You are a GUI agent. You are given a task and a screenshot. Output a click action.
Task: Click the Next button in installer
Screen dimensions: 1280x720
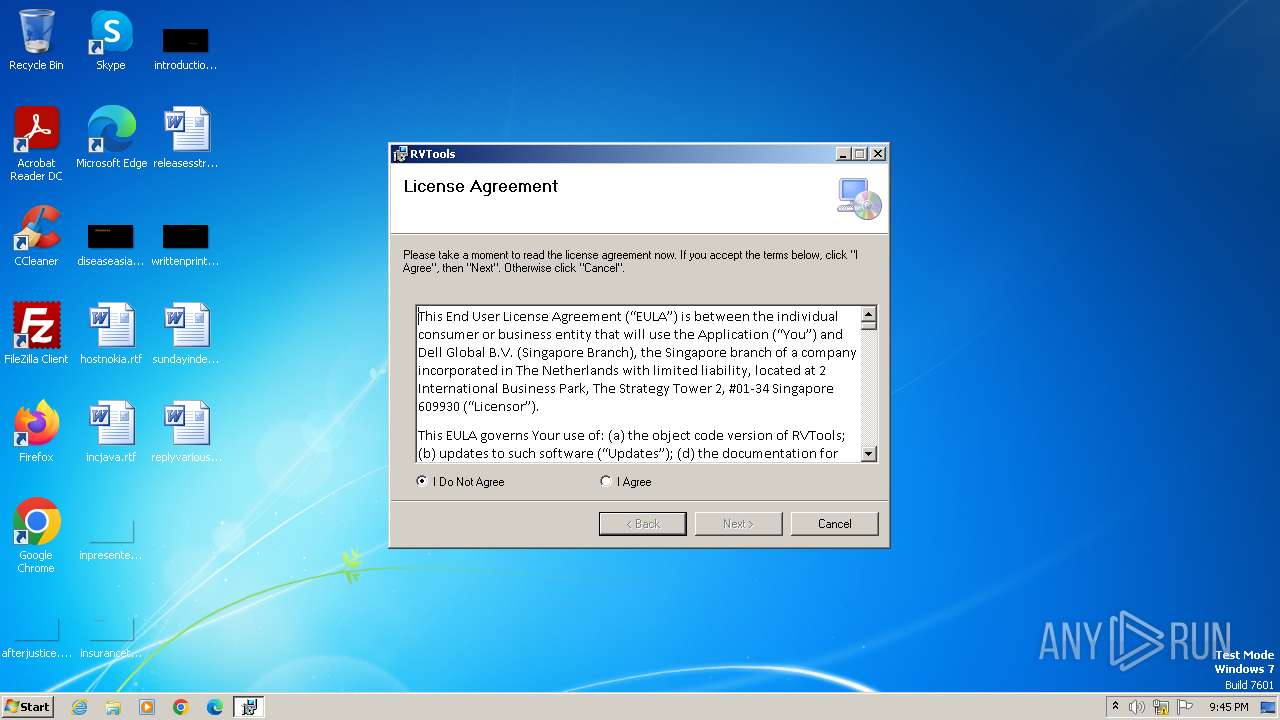pos(738,524)
